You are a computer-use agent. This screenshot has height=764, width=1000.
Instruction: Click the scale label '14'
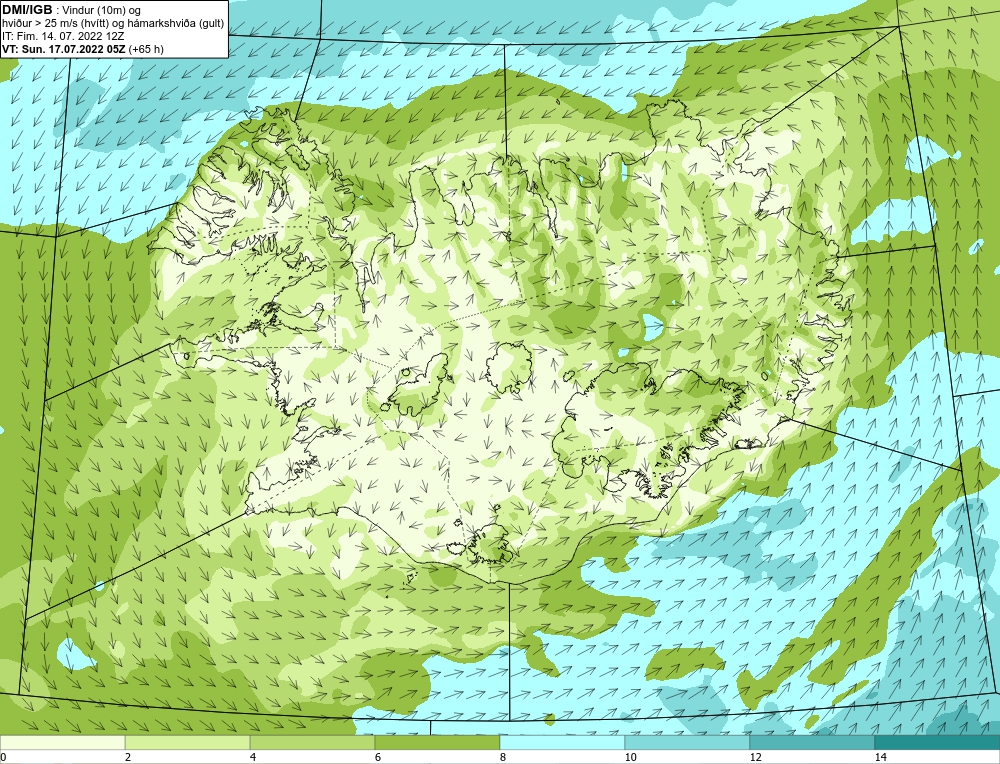point(880,757)
